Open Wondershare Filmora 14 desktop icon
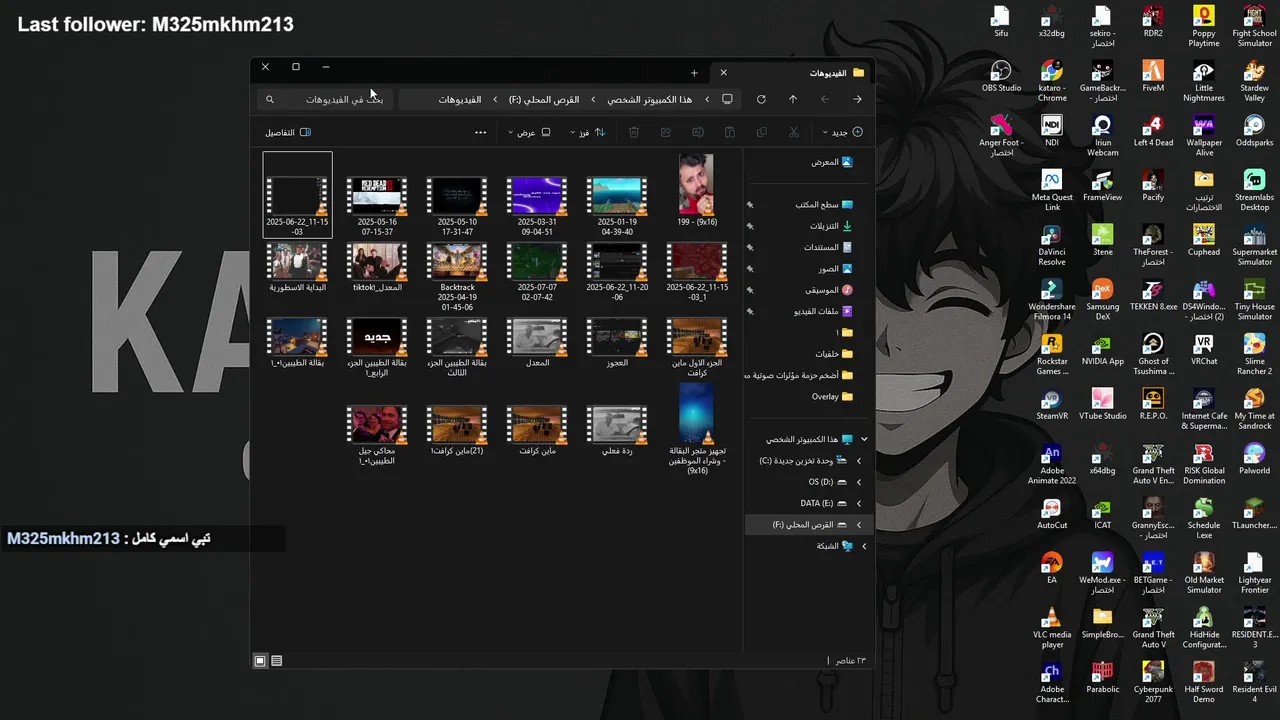Image resolution: width=1280 pixels, height=720 pixels. [1051, 300]
